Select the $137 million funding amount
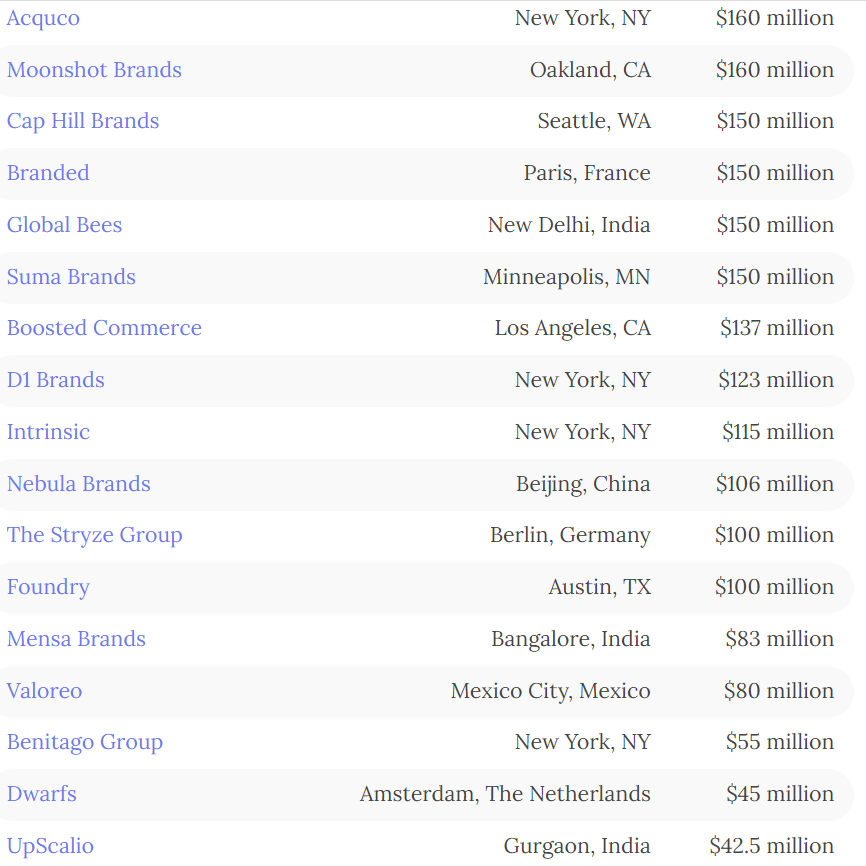 point(776,328)
